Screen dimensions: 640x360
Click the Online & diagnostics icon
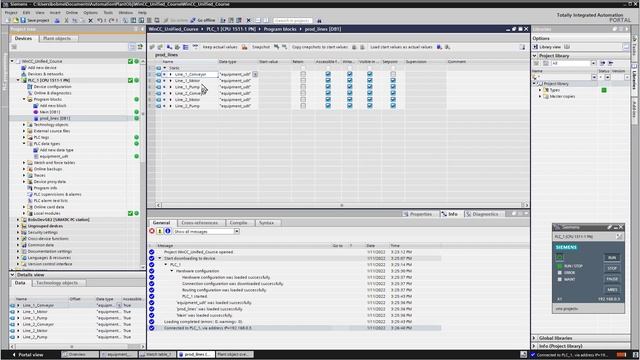[30, 93]
